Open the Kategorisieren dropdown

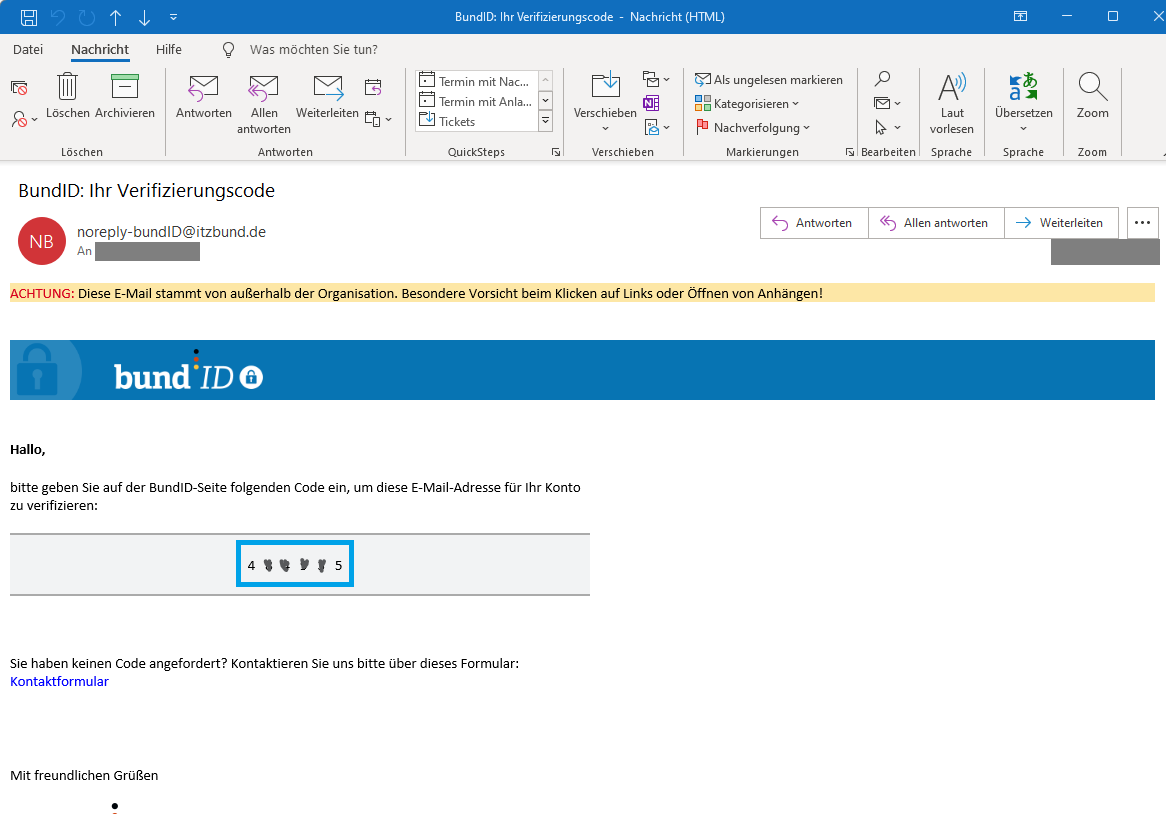pos(747,103)
